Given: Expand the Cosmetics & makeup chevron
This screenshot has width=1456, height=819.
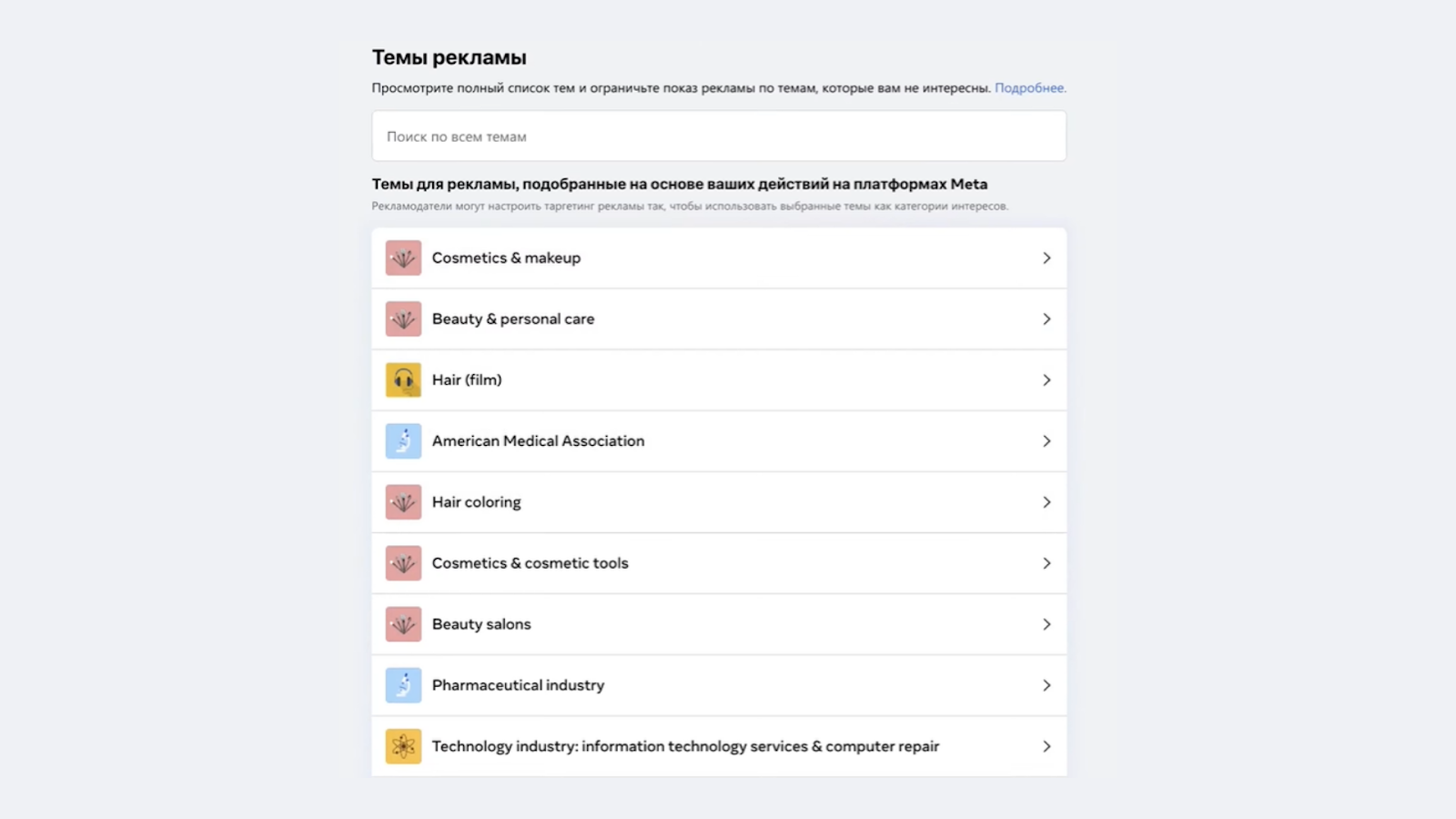Looking at the screenshot, I should click(x=1046, y=258).
